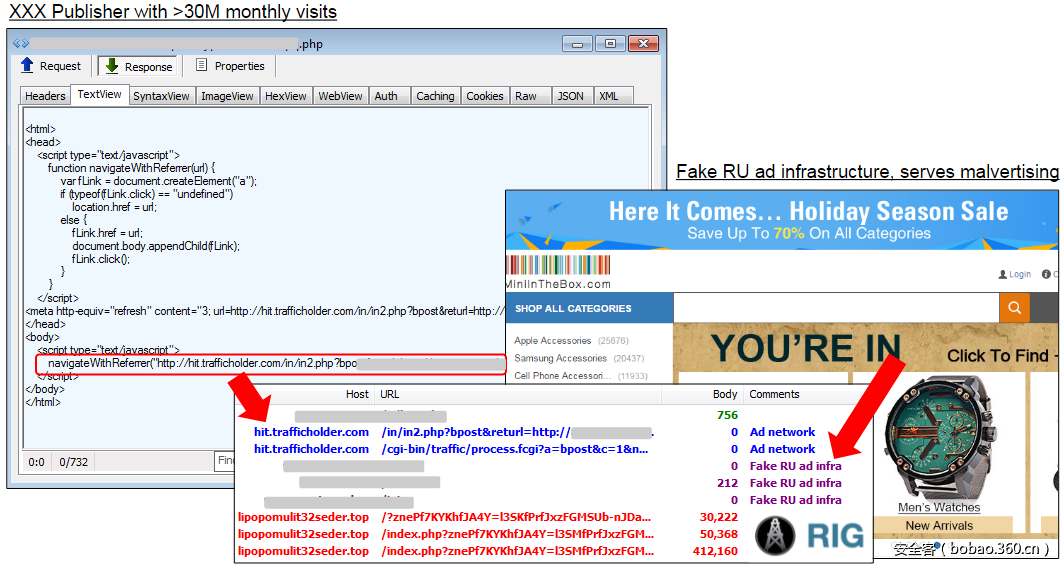This screenshot has height=567, width=1064.
Task: Click the men's watch product image
Action: click(x=940, y=437)
